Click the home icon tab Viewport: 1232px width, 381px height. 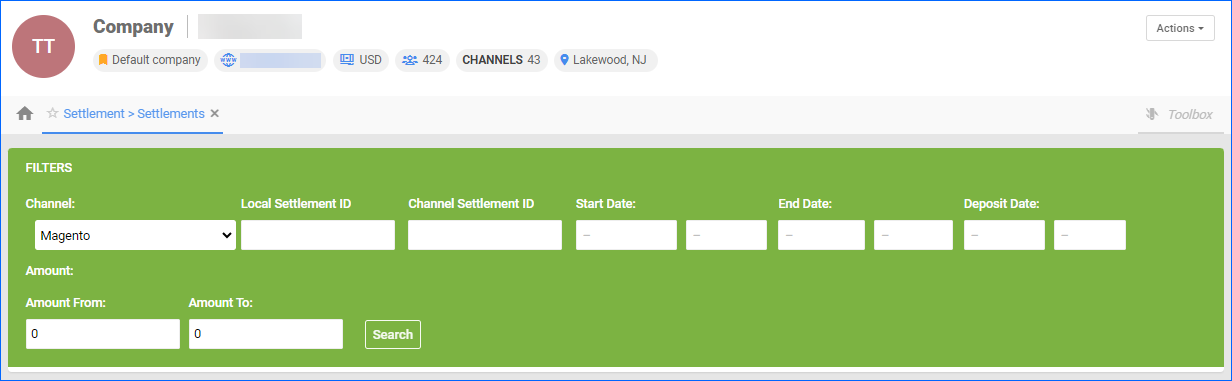point(25,114)
